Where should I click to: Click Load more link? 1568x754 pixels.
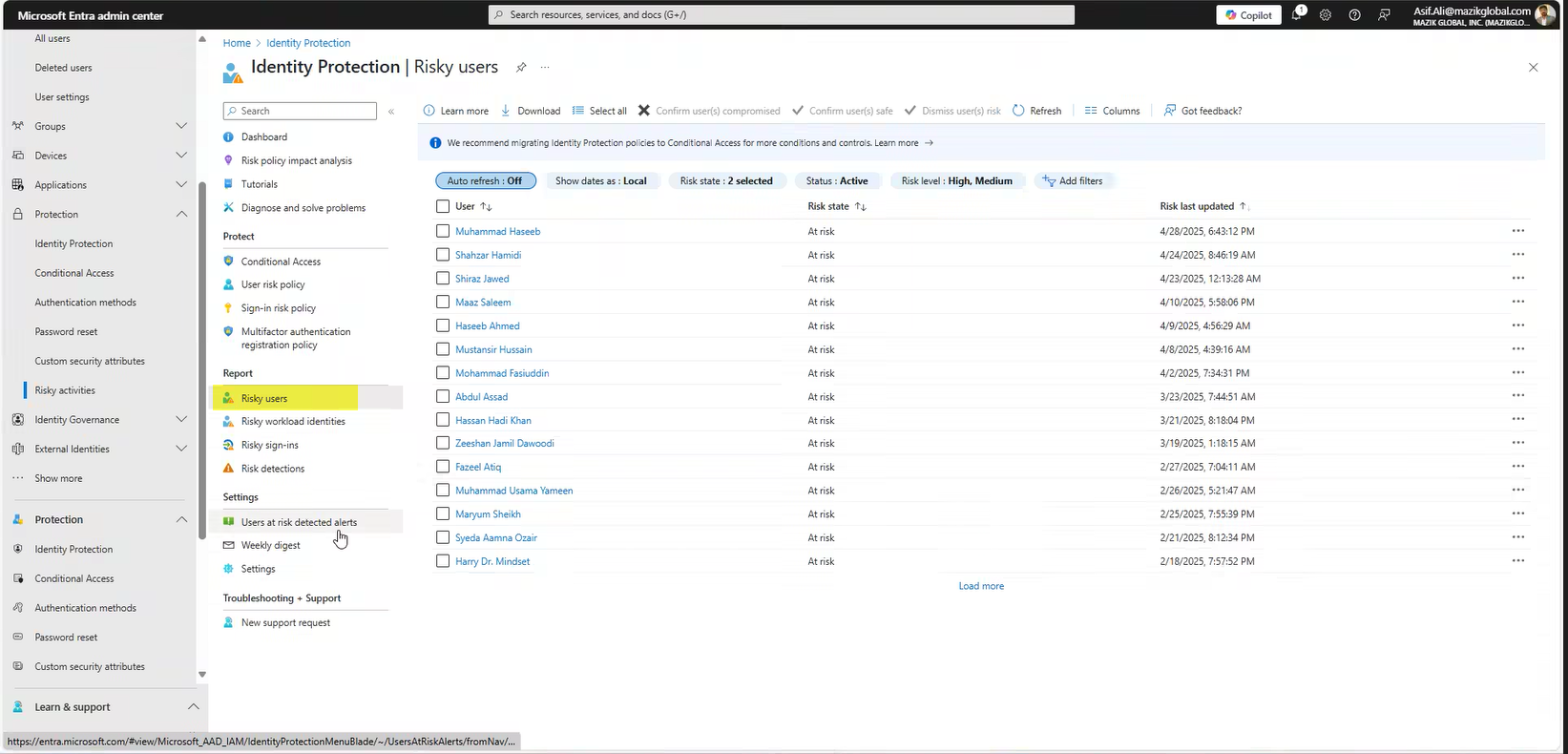point(981,586)
